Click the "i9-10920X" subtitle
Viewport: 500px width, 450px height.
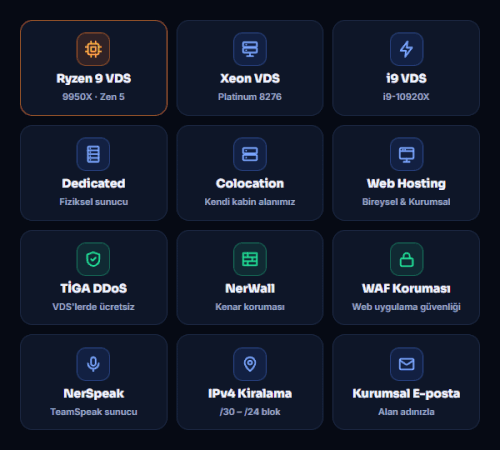[x=406, y=97]
